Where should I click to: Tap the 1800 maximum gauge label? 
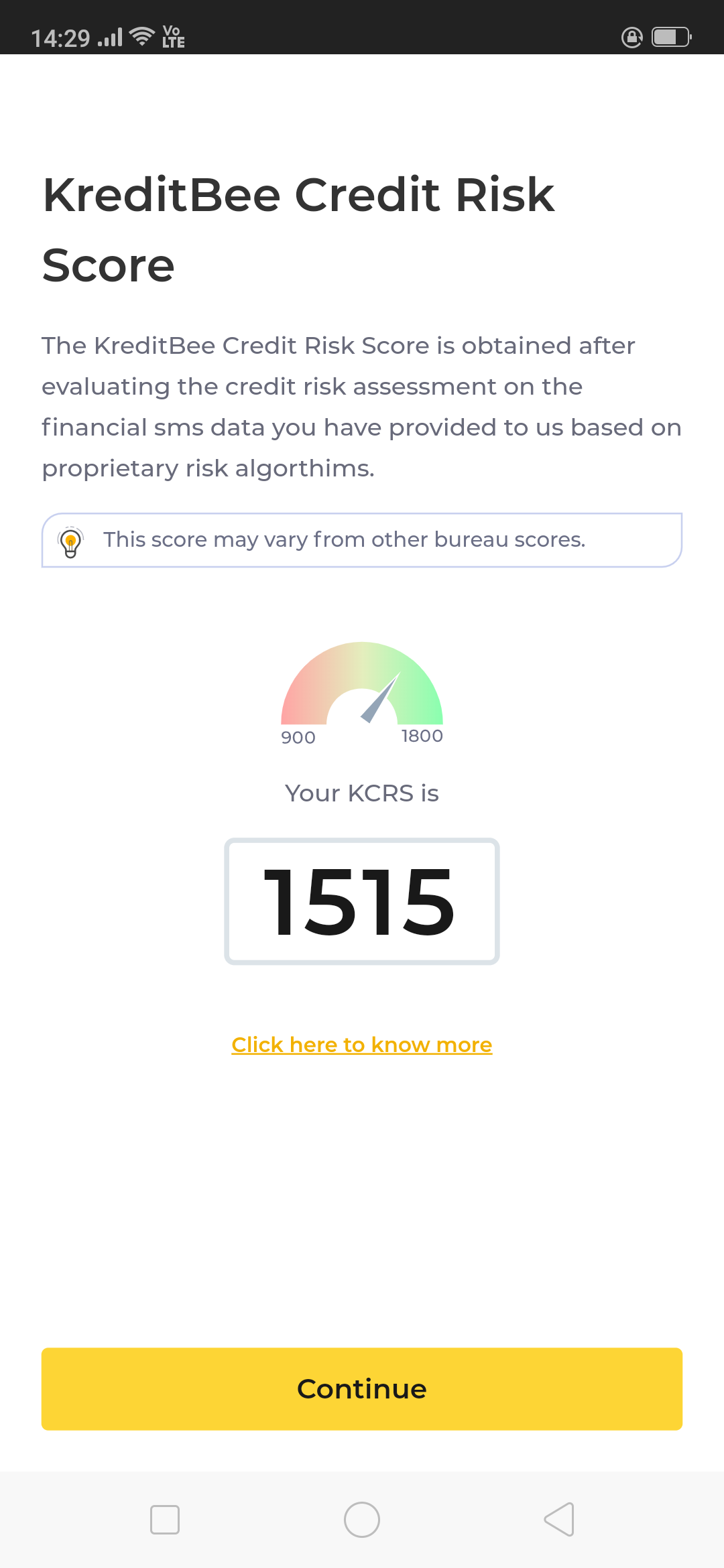pyautogui.click(x=422, y=736)
